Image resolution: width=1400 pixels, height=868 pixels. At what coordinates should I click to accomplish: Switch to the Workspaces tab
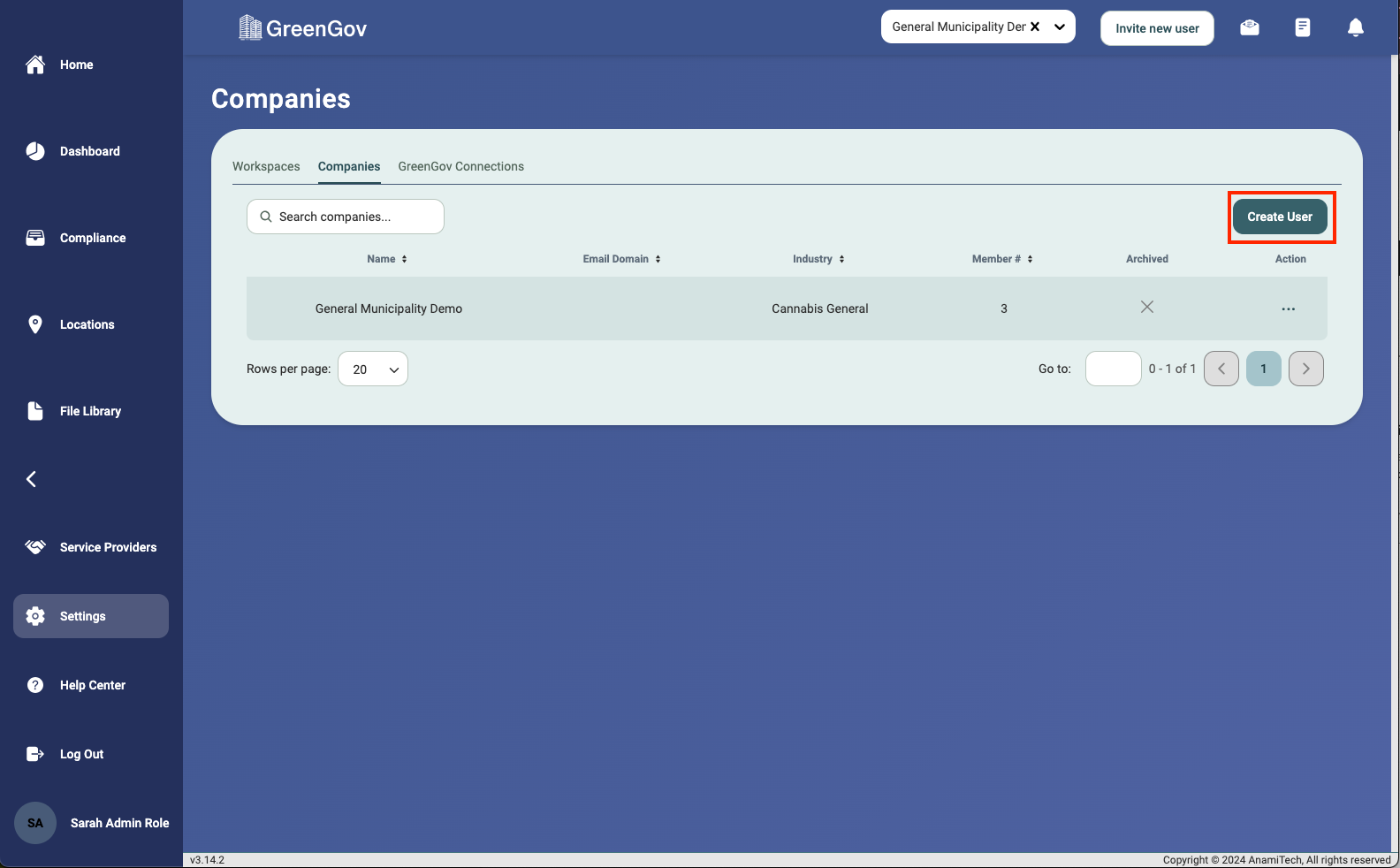coord(266,166)
